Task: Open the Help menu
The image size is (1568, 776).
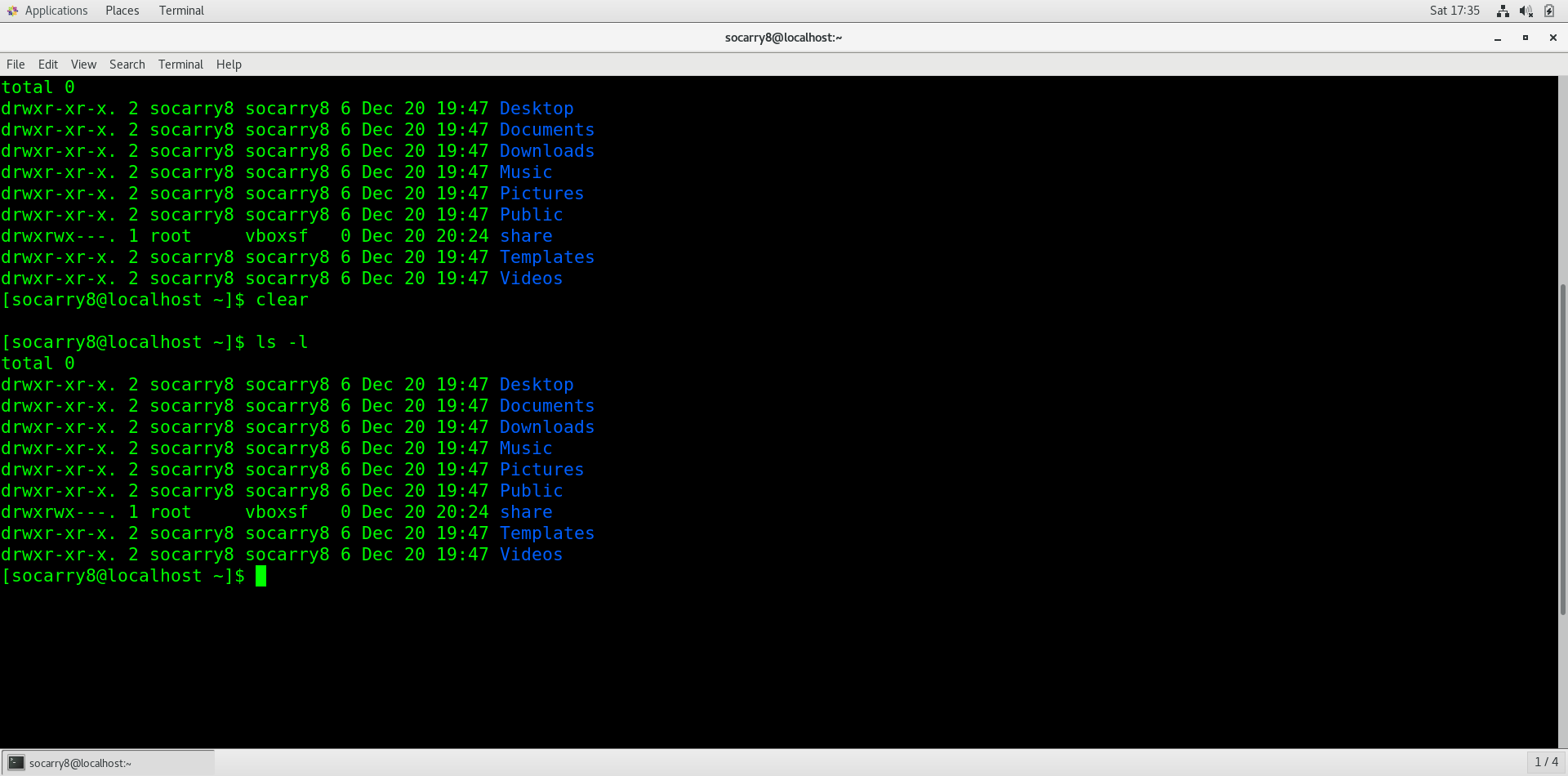Action: click(229, 65)
